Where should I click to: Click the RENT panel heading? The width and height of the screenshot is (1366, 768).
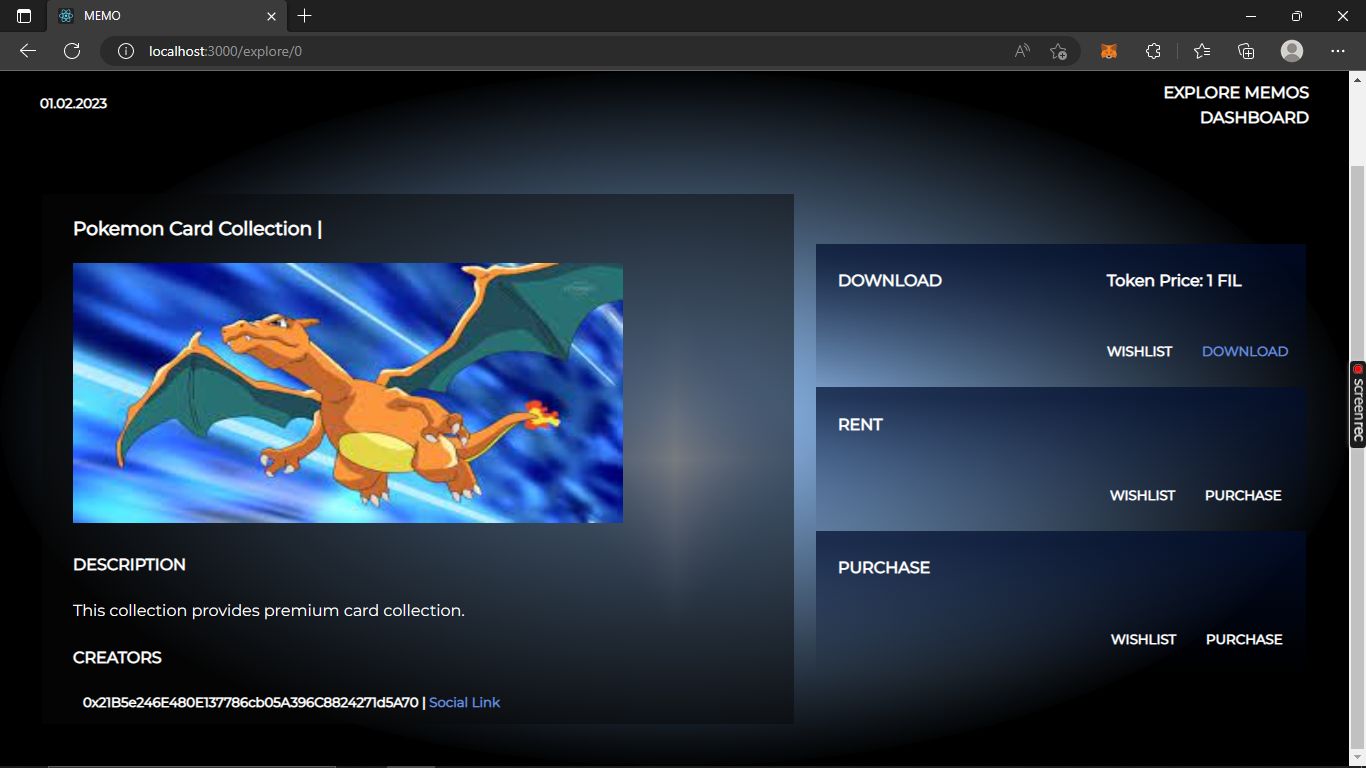860,425
